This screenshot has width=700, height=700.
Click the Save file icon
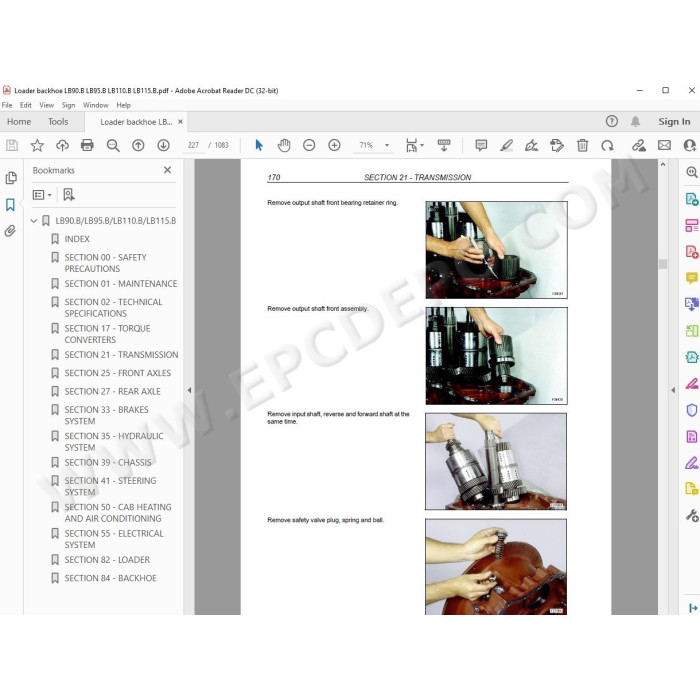(x=12, y=145)
